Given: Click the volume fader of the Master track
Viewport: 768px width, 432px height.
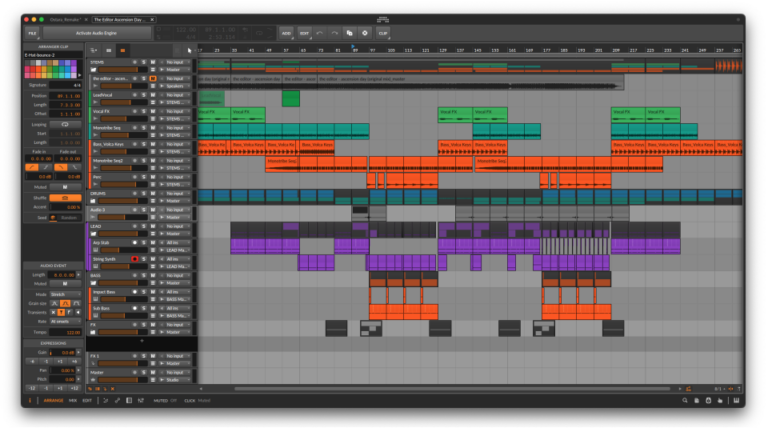Looking at the screenshot, I should (x=123, y=380).
